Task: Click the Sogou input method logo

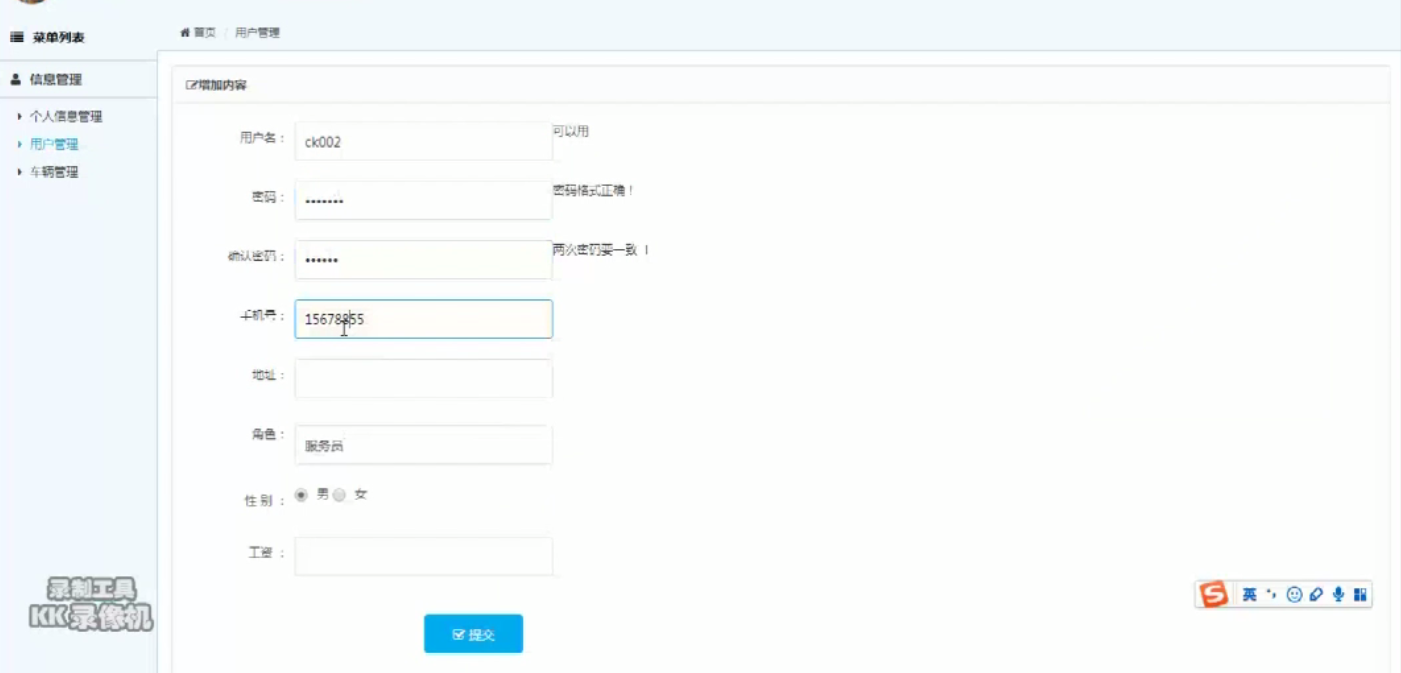Action: (1213, 594)
